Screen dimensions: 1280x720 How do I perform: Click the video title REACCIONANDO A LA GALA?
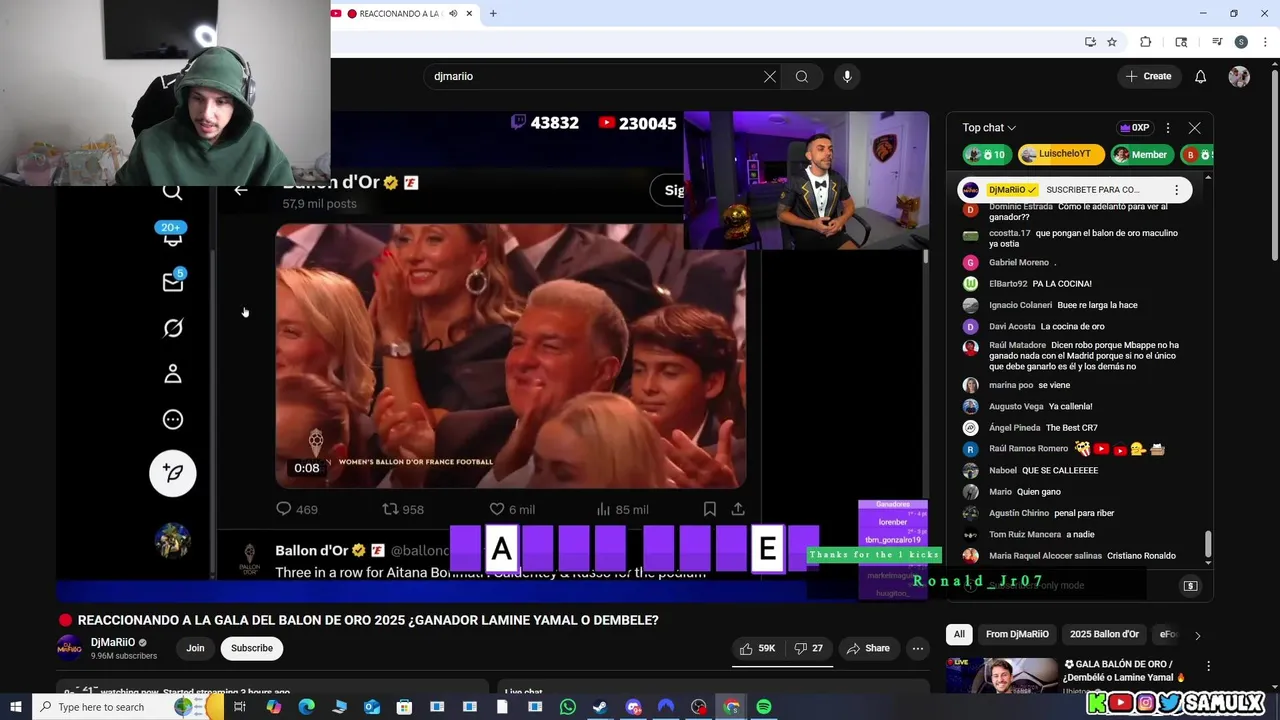[368, 620]
